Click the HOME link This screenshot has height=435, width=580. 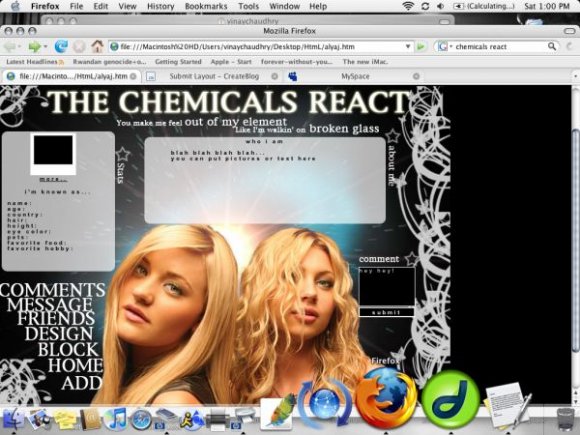[x=75, y=366]
